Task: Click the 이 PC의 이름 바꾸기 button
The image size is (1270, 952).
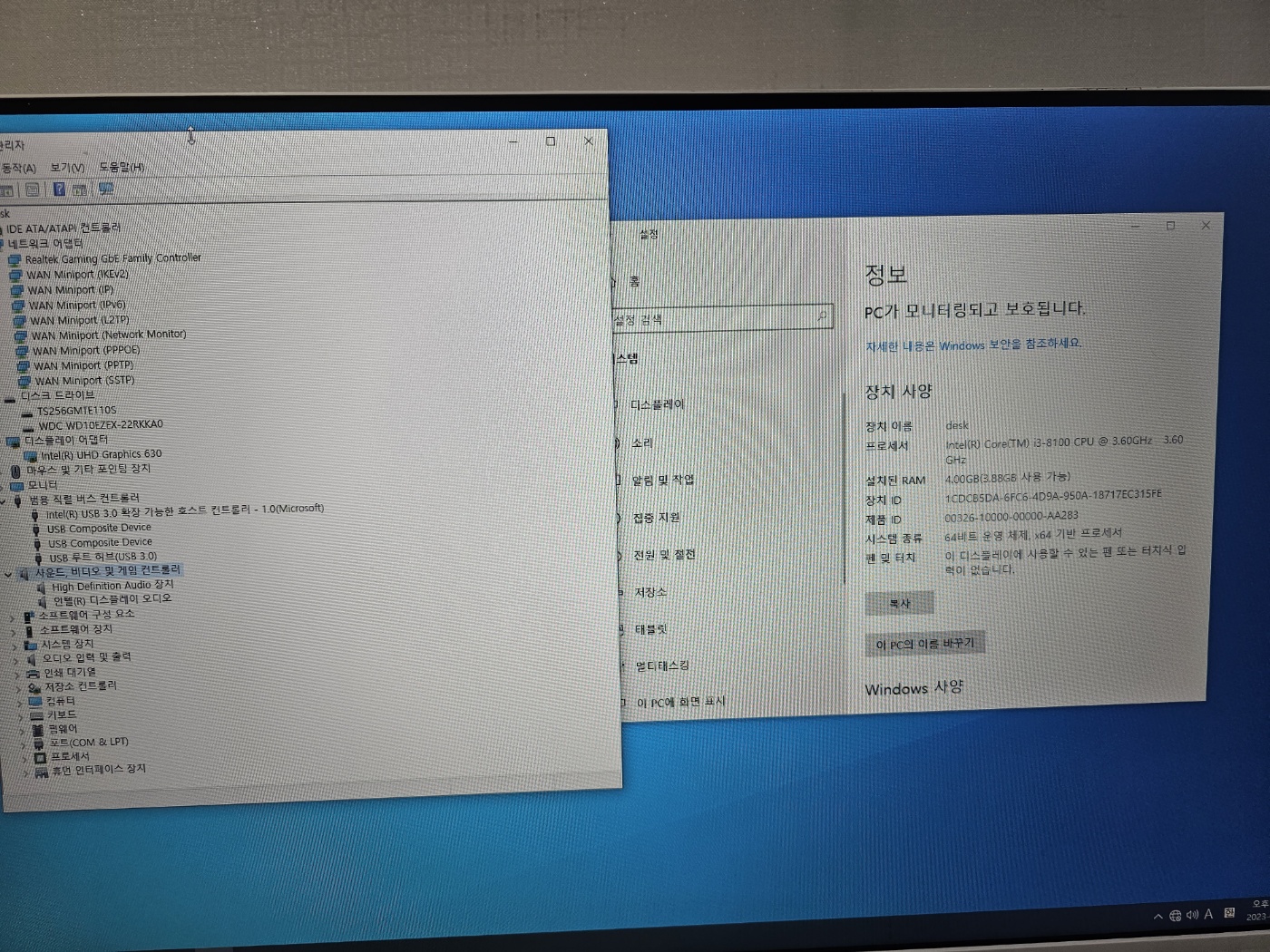Action: [x=925, y=645]
